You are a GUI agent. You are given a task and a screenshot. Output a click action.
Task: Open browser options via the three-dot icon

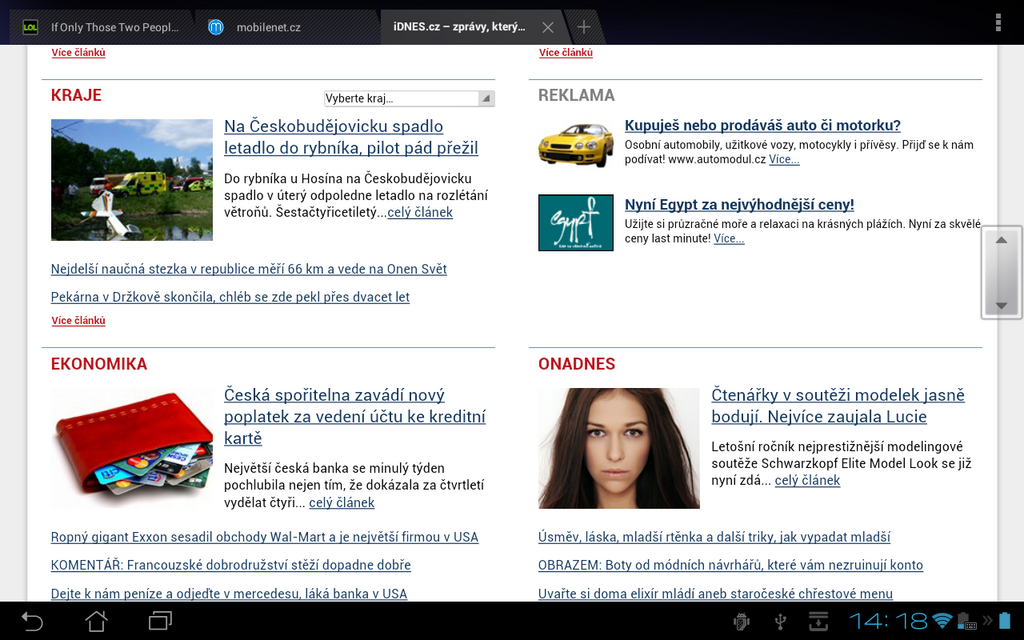[x=997, y=21]
